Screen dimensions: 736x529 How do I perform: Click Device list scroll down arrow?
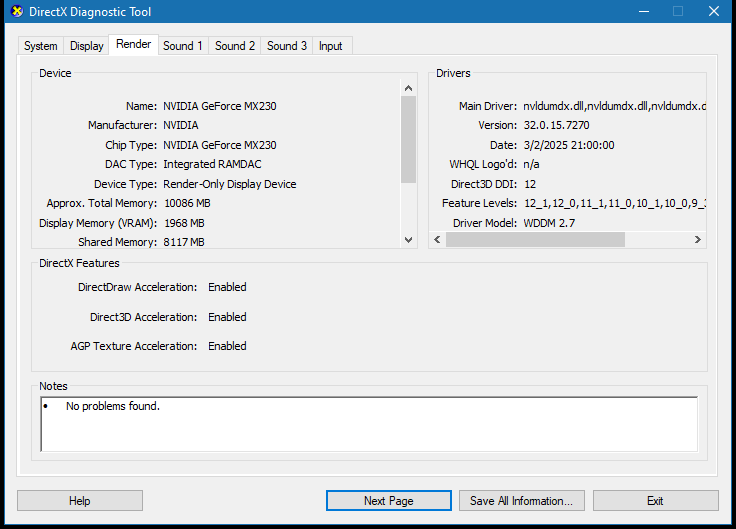(x=408, y=240)
